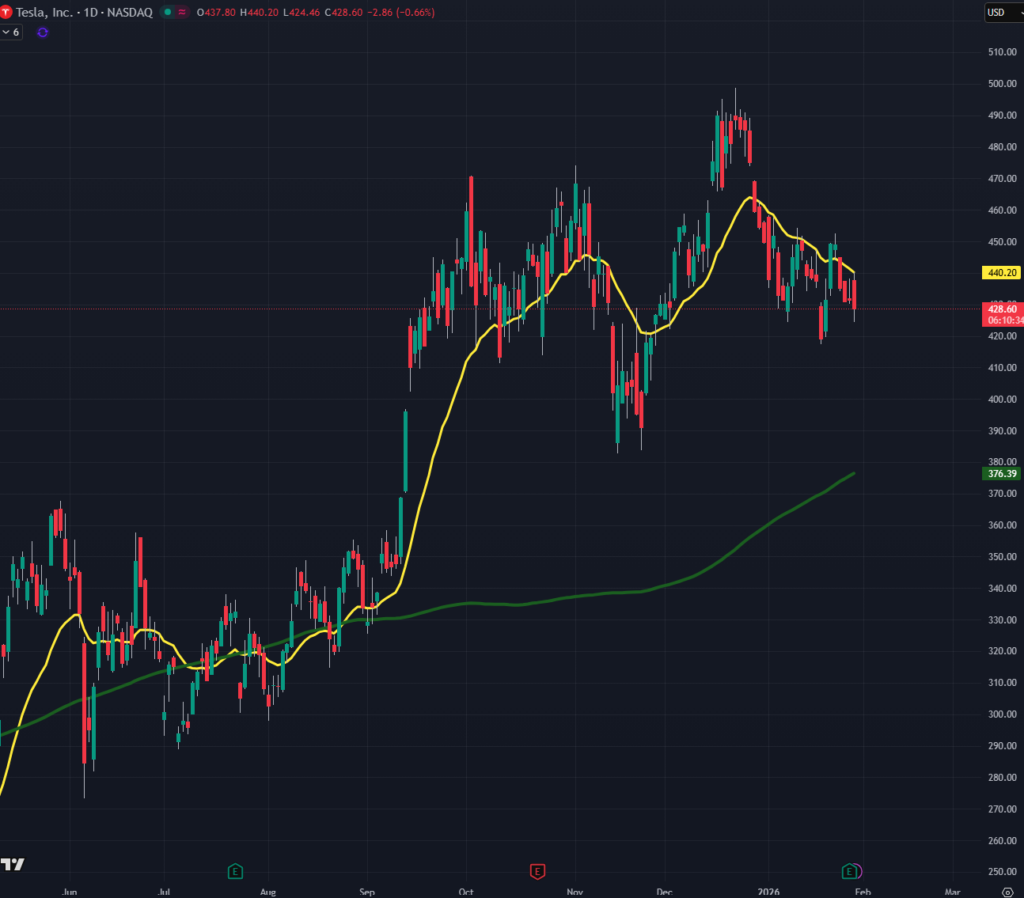This screenshot has width=1024, height=898.
Task: Click the green 376.39 moving average price label
Action: click(1001, 473)
